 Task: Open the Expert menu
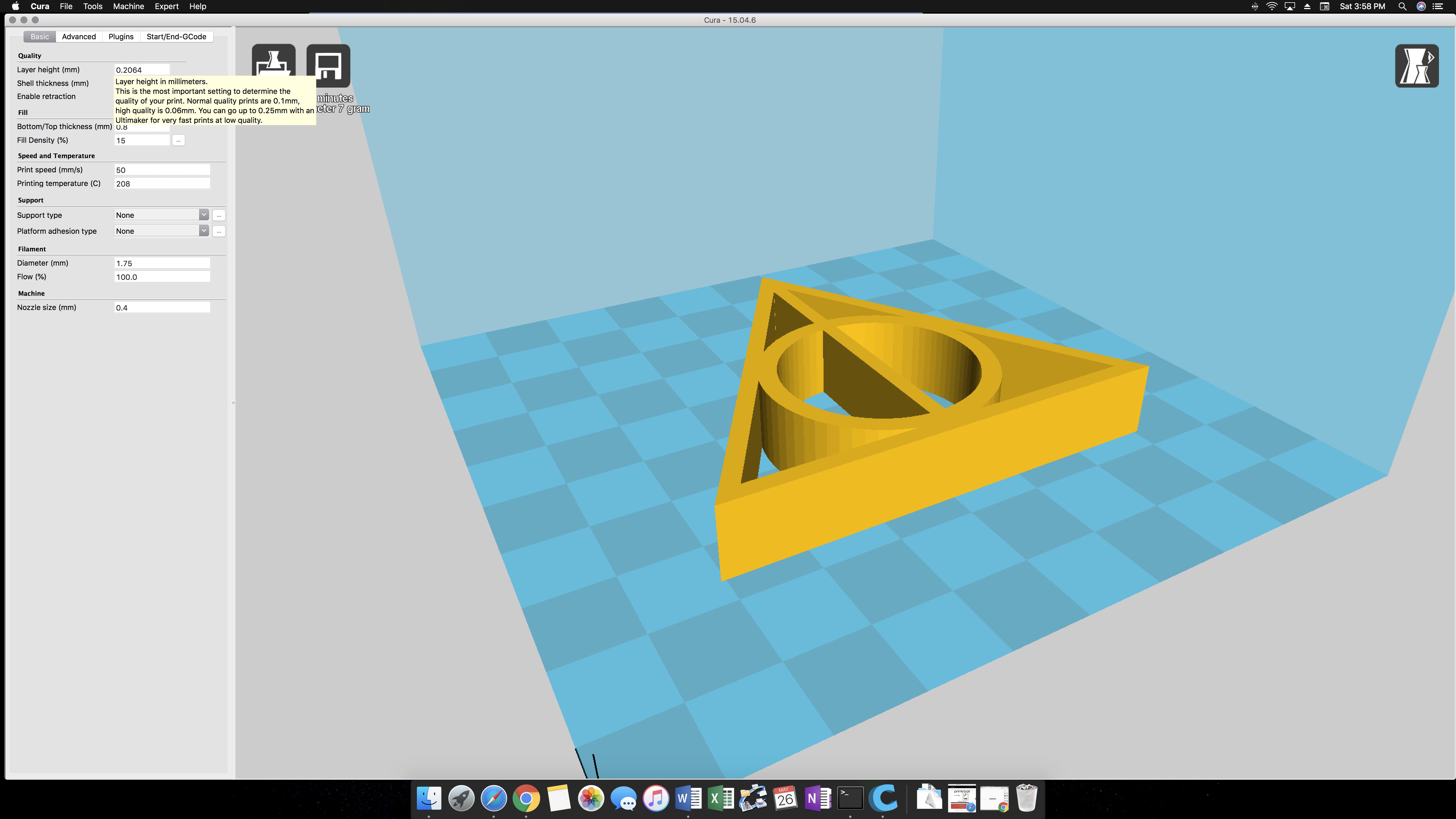coord(167,6)
